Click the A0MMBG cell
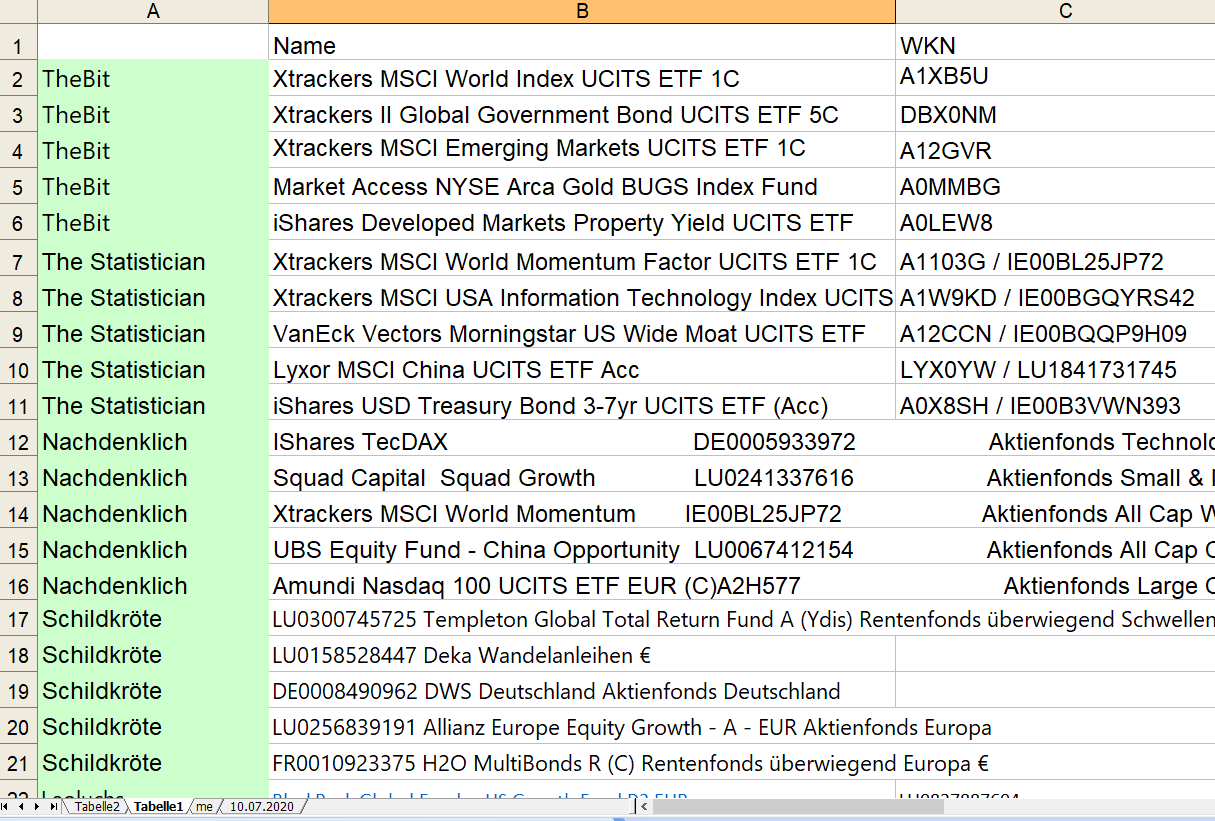This screenshot has height=821, width=1215. pyautogui.click(x=1055, y=186)
